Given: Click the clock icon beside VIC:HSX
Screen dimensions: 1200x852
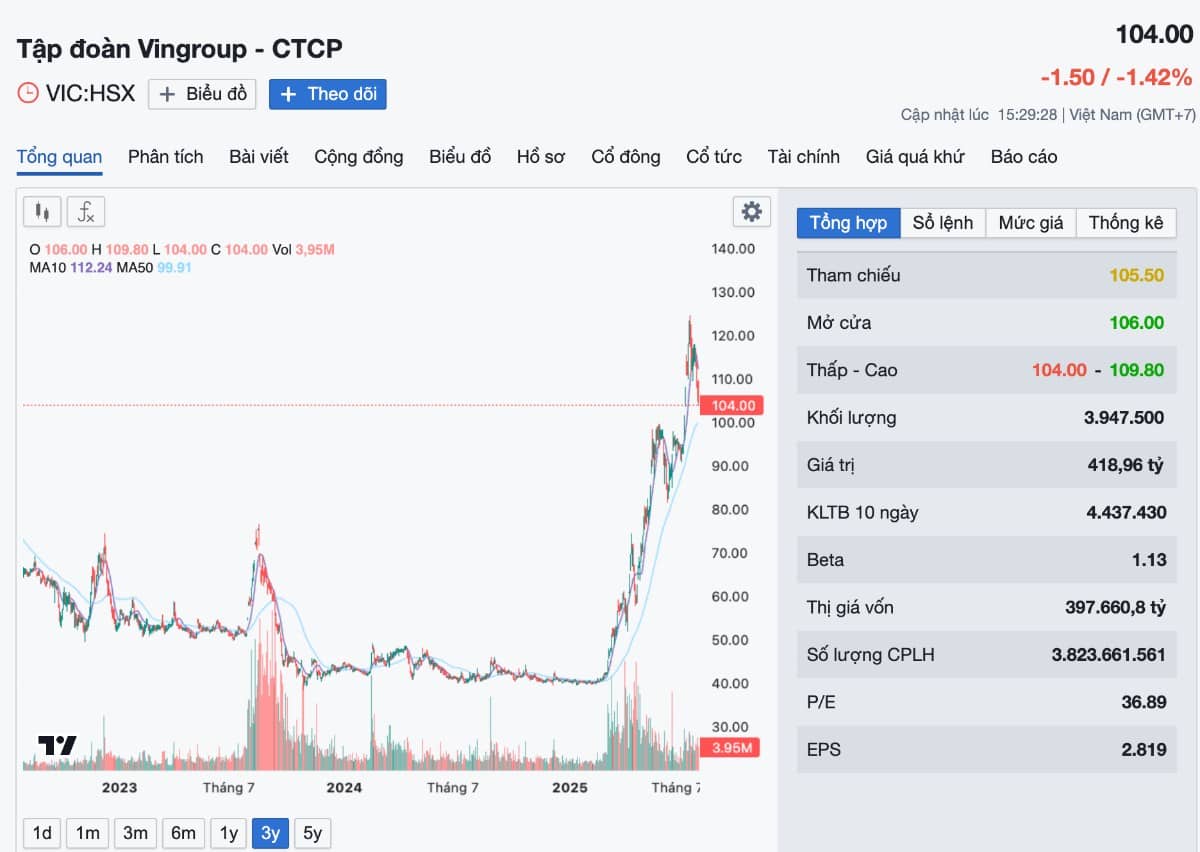Looking at the screenshot, I should (28, 94).
